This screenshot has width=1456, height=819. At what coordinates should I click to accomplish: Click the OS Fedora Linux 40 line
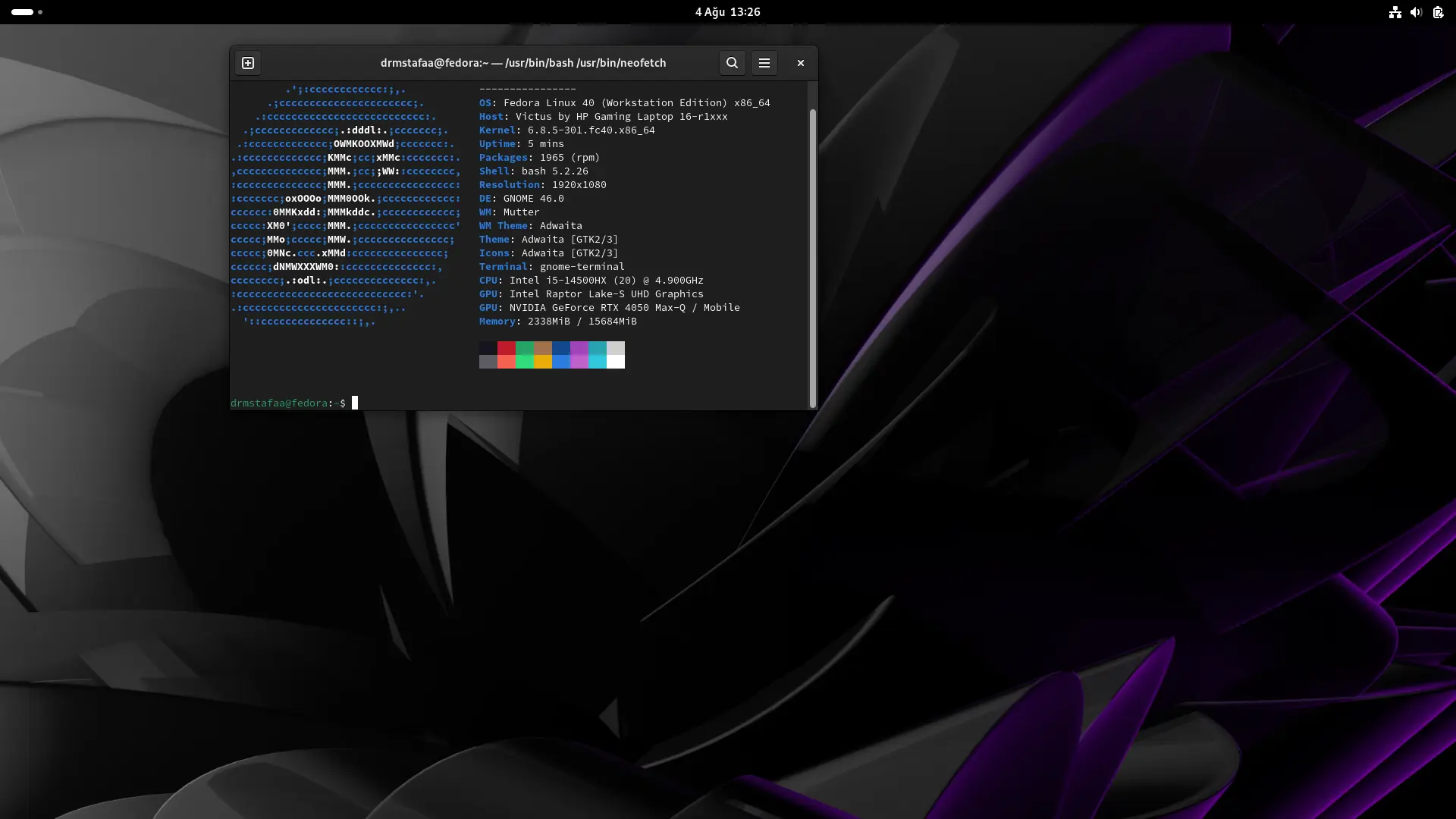(x=625, y=102)
